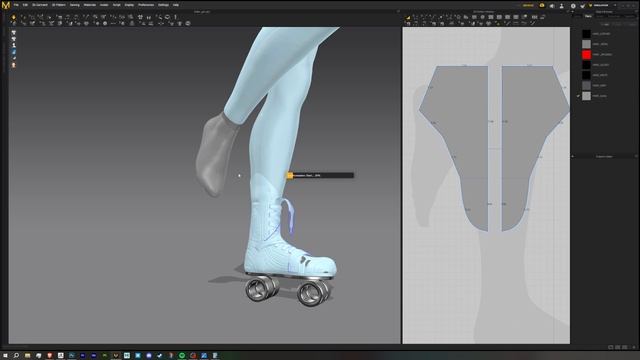Viewport: 640px width, 360px height.
Task: Open Spotify from the taskbar
Action: [x=182, y=356]
